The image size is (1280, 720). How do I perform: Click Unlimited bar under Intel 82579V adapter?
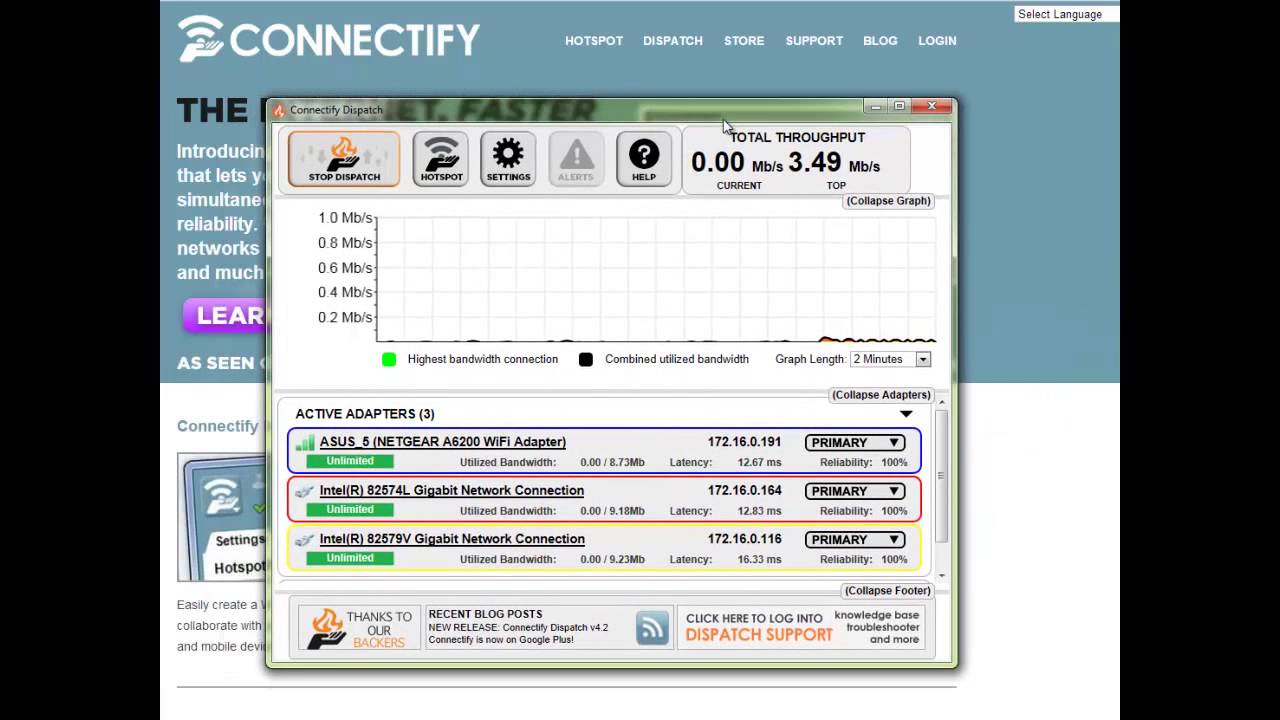click(350, 558)
